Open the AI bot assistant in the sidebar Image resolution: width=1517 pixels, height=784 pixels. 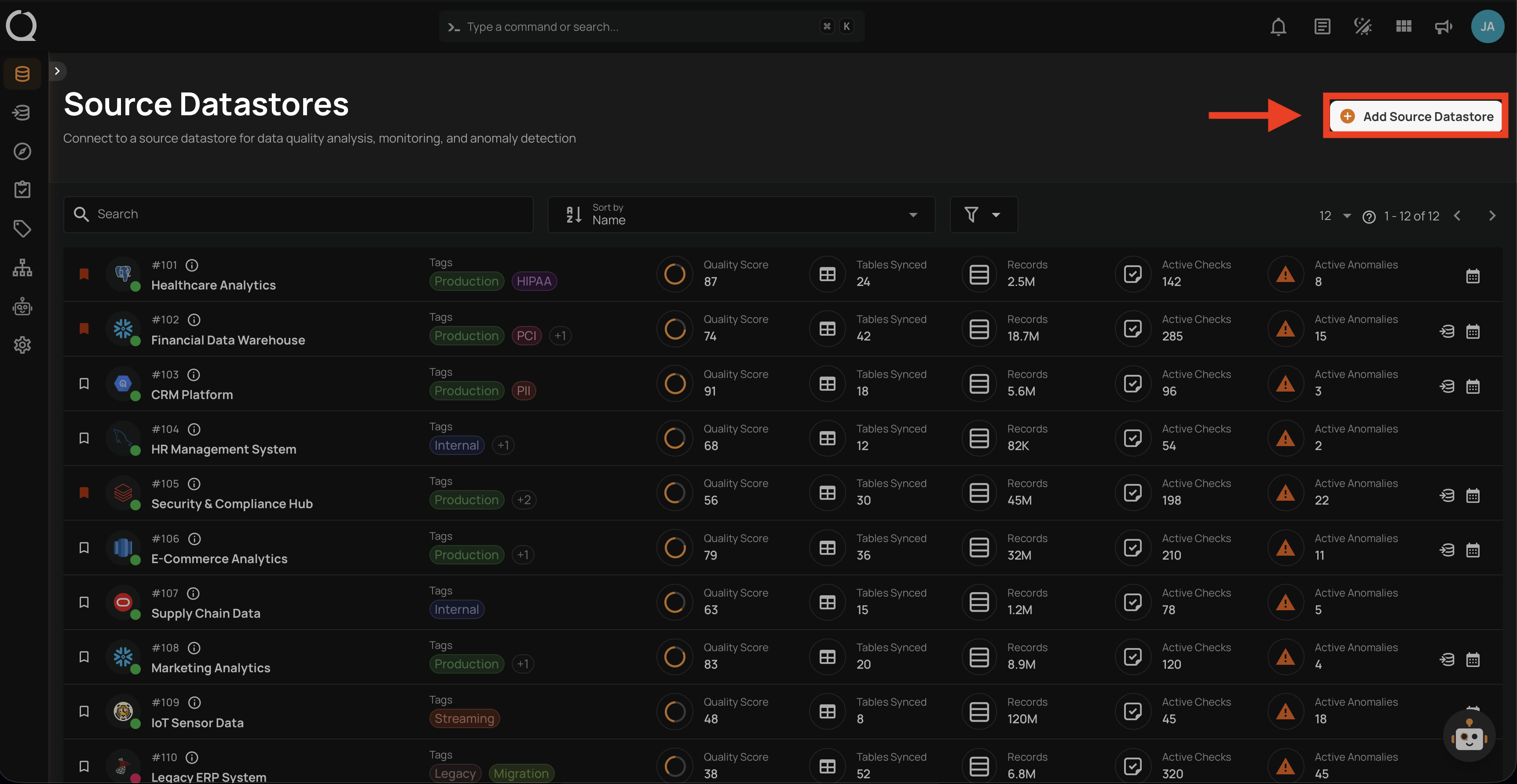22,306
